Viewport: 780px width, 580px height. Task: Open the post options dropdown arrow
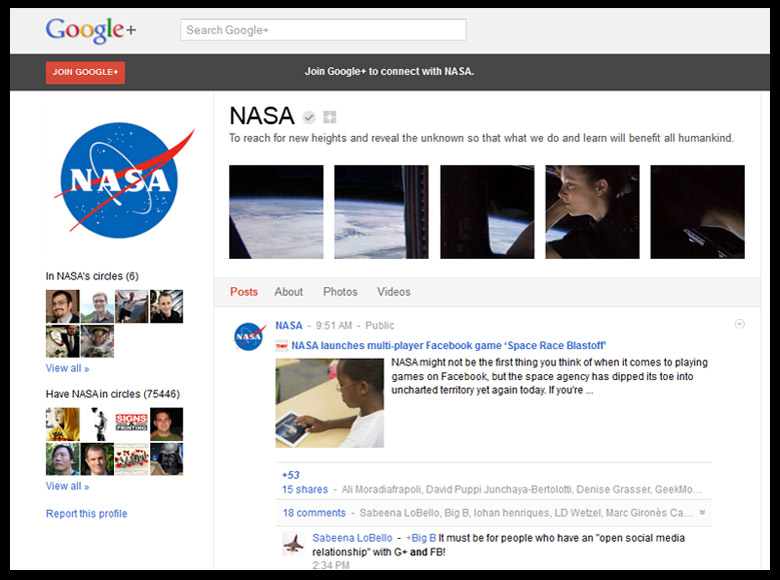[739, 323]
